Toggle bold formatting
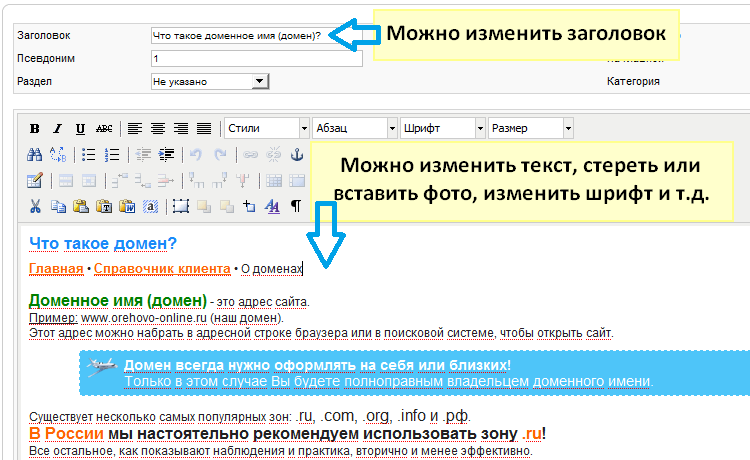This screenshot has width=750, height=460. [34, 128]
